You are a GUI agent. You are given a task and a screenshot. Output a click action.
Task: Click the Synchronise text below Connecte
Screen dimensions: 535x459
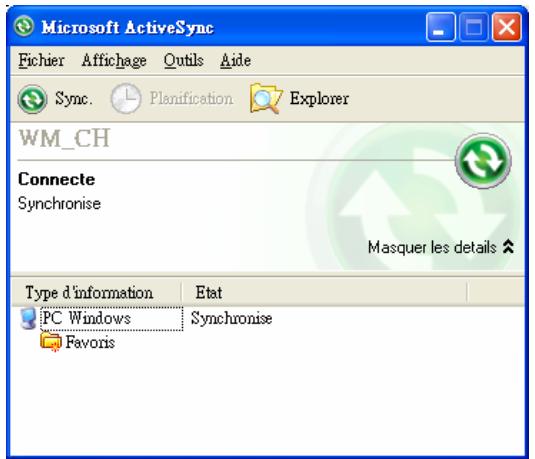click(59, 204)
